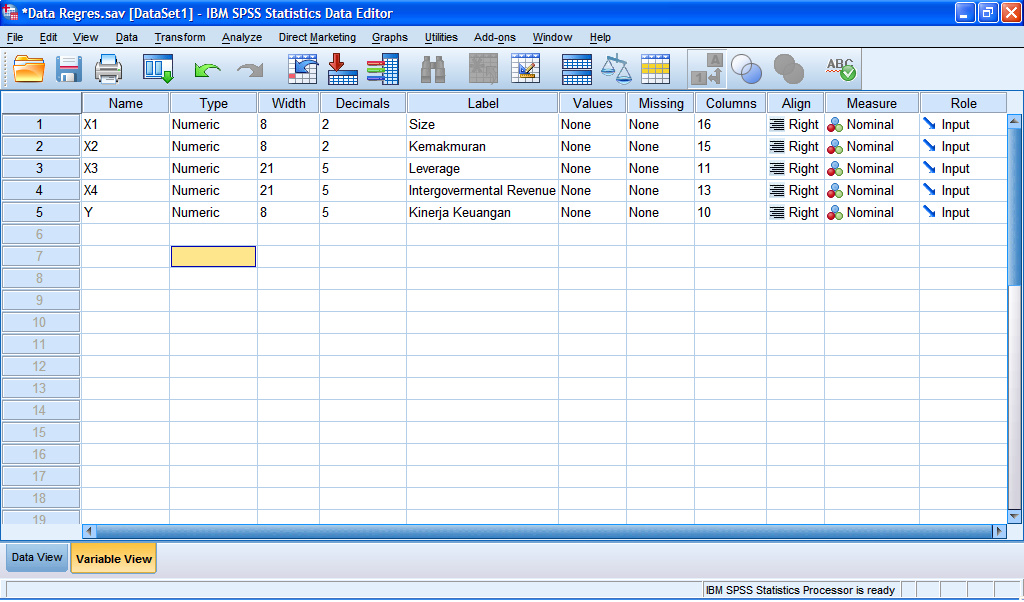Toggle the Value labels icon
The height and width of the screenshot is (602, 1024).
(x=707, y=69)
